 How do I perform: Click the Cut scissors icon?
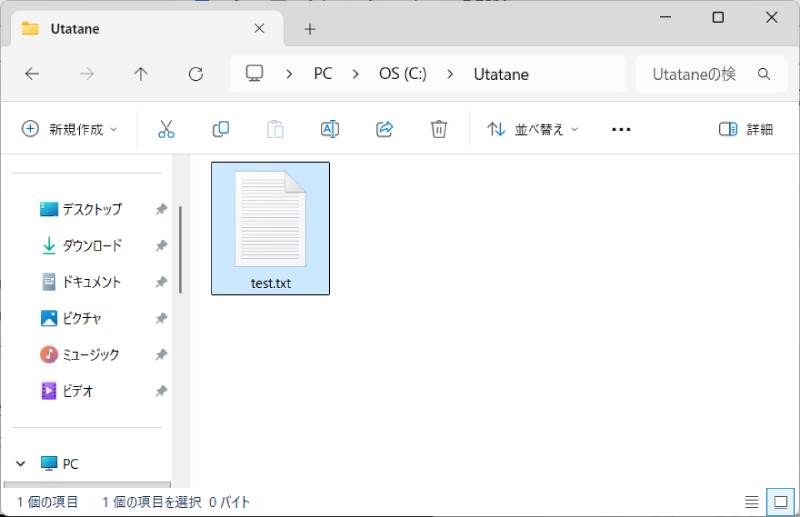click(x=166, y=129)
